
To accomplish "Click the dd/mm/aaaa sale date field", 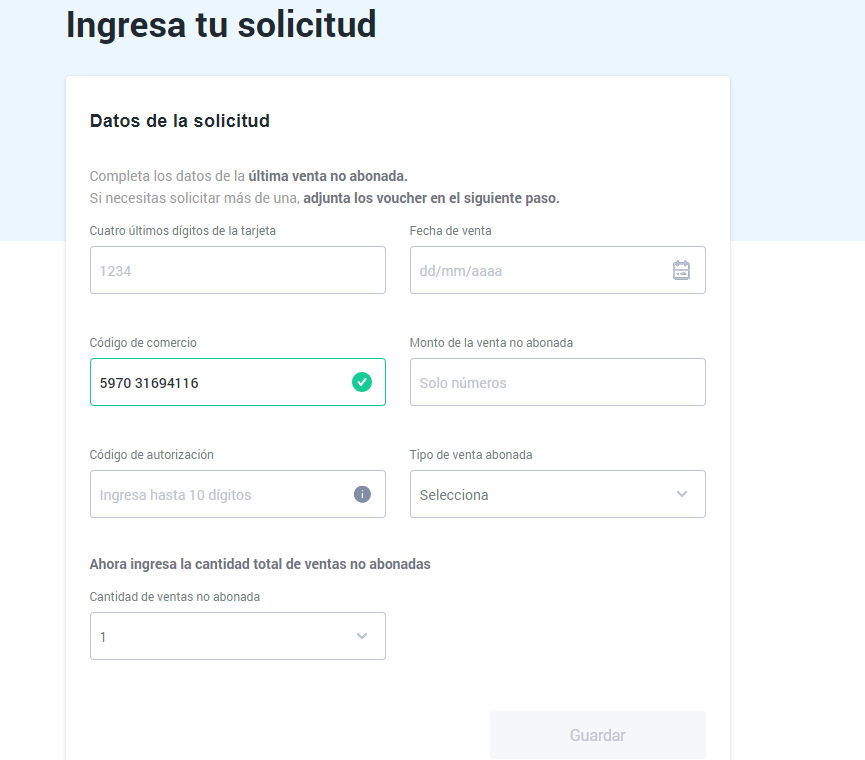I will pyautogui.click(x=558, y=270).
